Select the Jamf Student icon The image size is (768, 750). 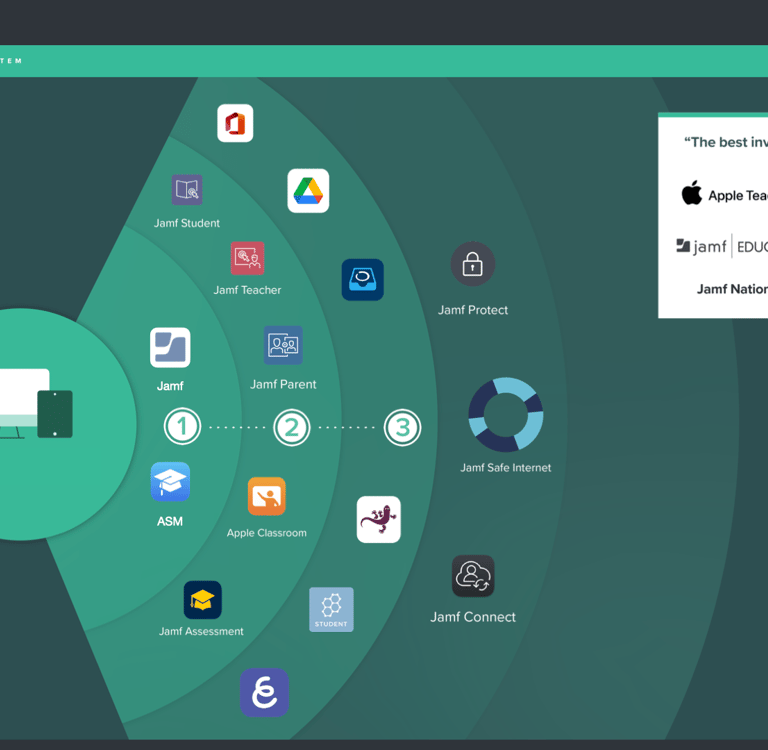point(187,190)
